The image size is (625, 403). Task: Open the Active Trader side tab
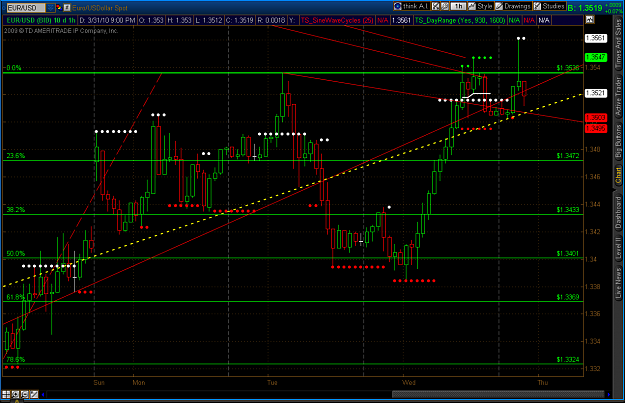pyautogui.click(x=618, y=97)
